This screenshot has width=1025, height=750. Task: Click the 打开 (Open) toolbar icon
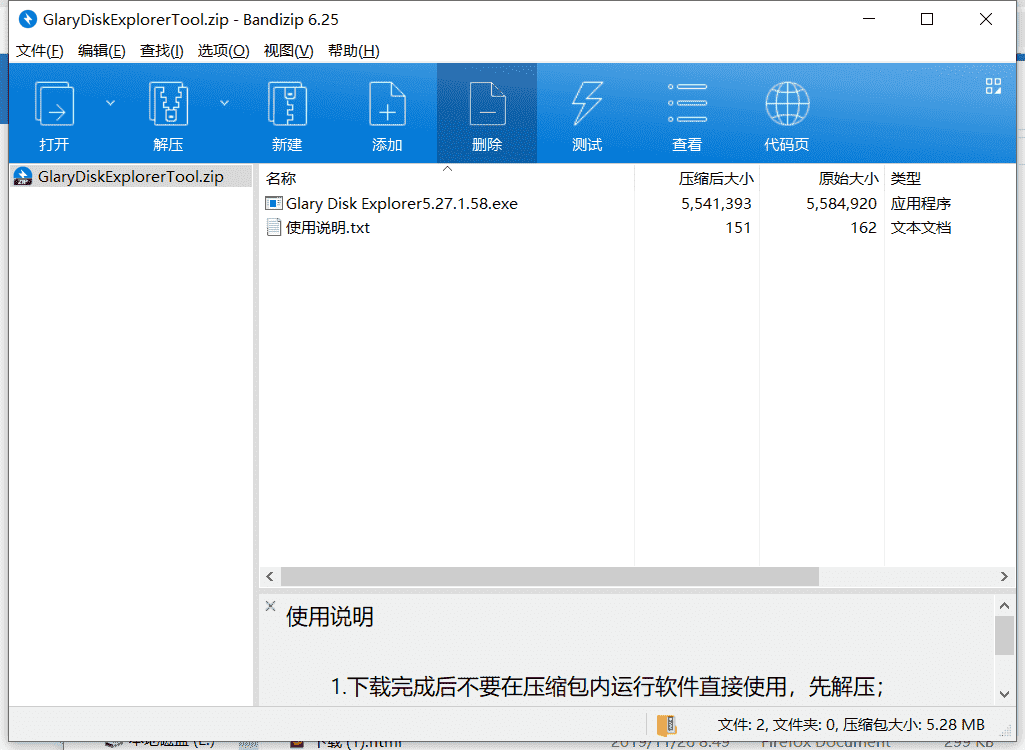coord(54,105)
